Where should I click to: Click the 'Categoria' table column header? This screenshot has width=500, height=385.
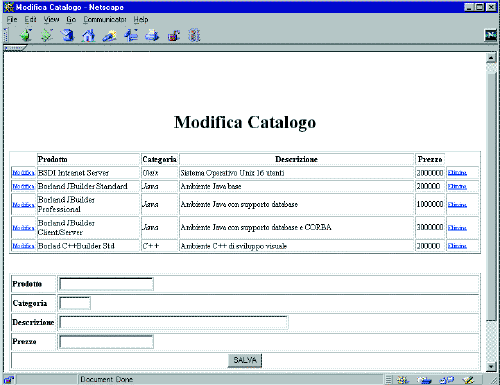point(159,159)
